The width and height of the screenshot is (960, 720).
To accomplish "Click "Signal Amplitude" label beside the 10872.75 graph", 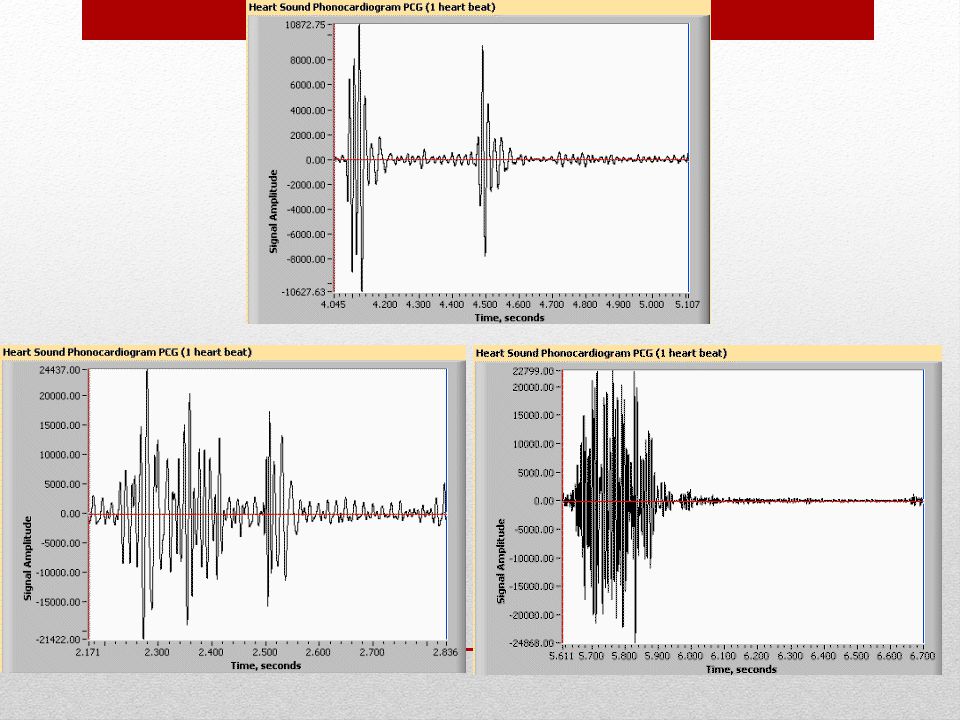I will click(x=273, y=211).
